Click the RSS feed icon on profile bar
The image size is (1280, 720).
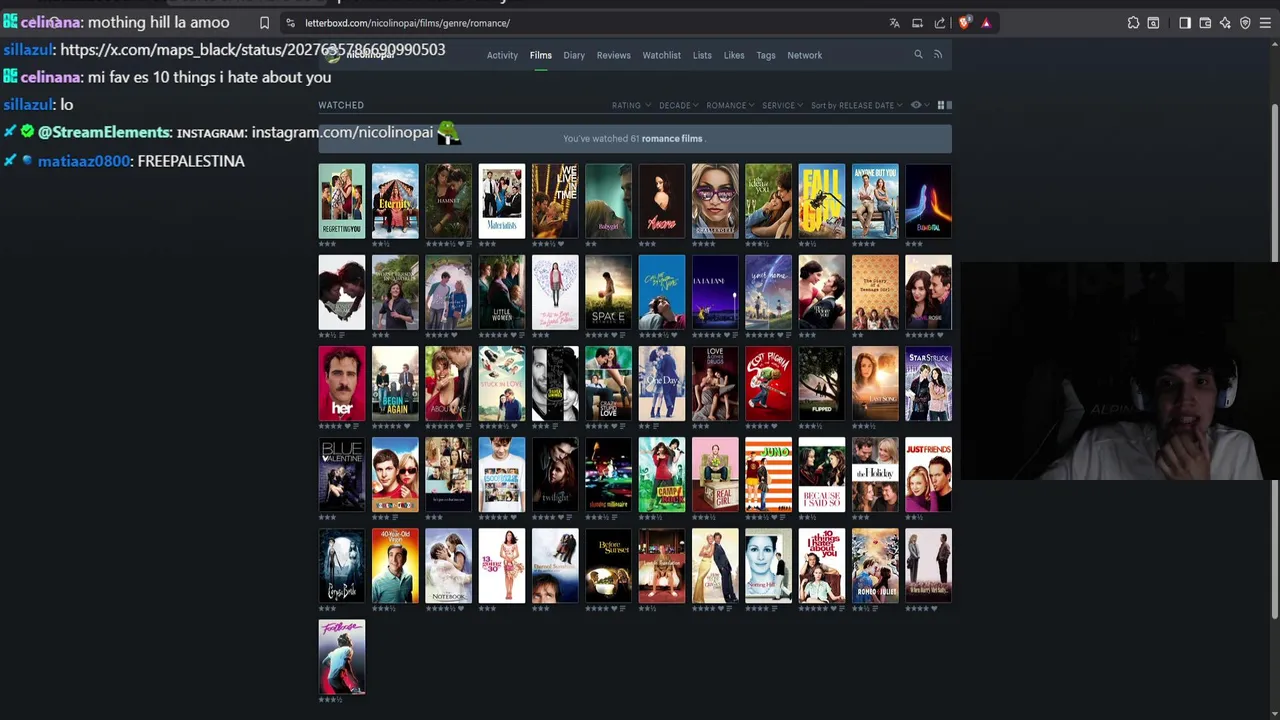[938, 55]
